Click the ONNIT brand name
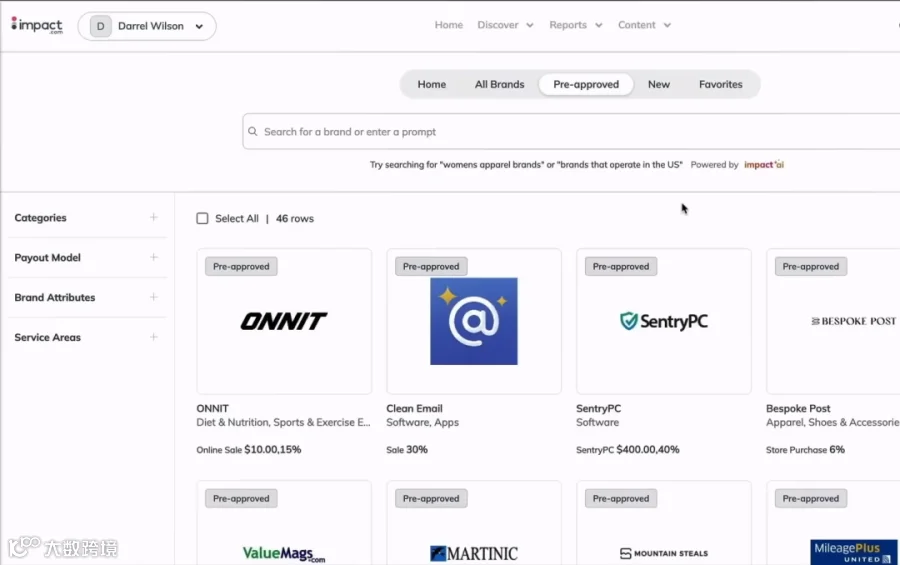This screenshot has height=565, width=900. [212, 408]
